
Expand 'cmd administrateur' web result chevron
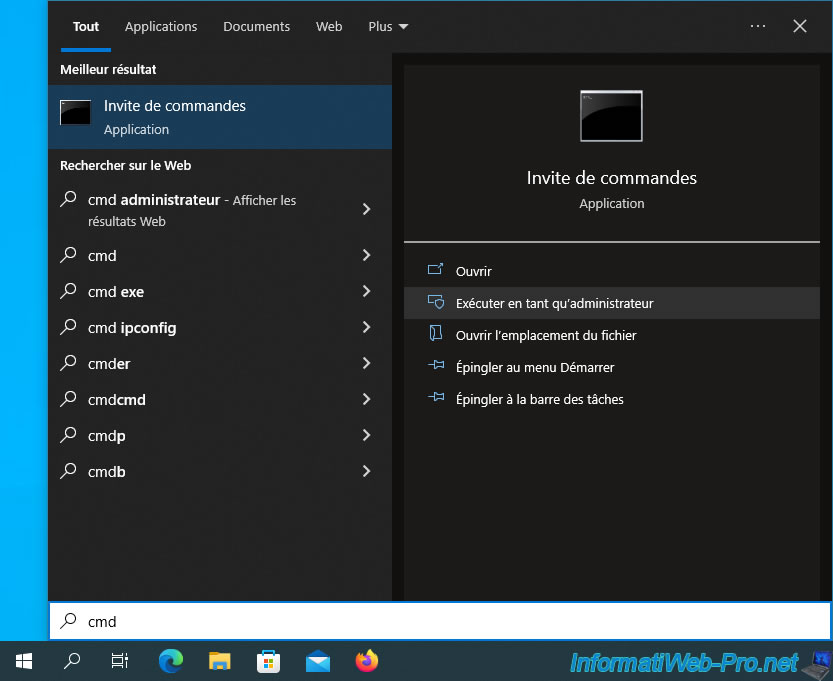366,209
